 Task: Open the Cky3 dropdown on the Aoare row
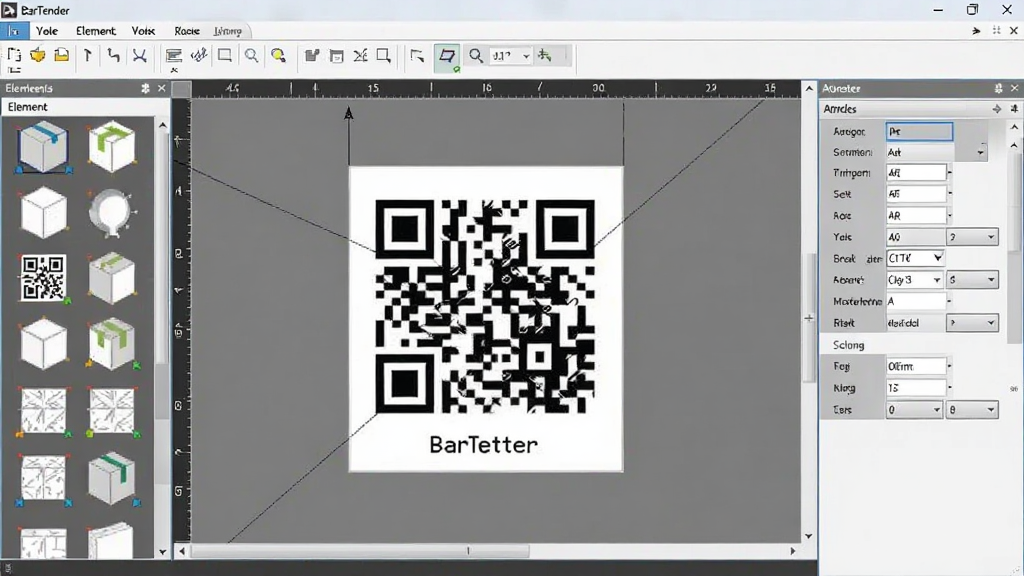914,280
